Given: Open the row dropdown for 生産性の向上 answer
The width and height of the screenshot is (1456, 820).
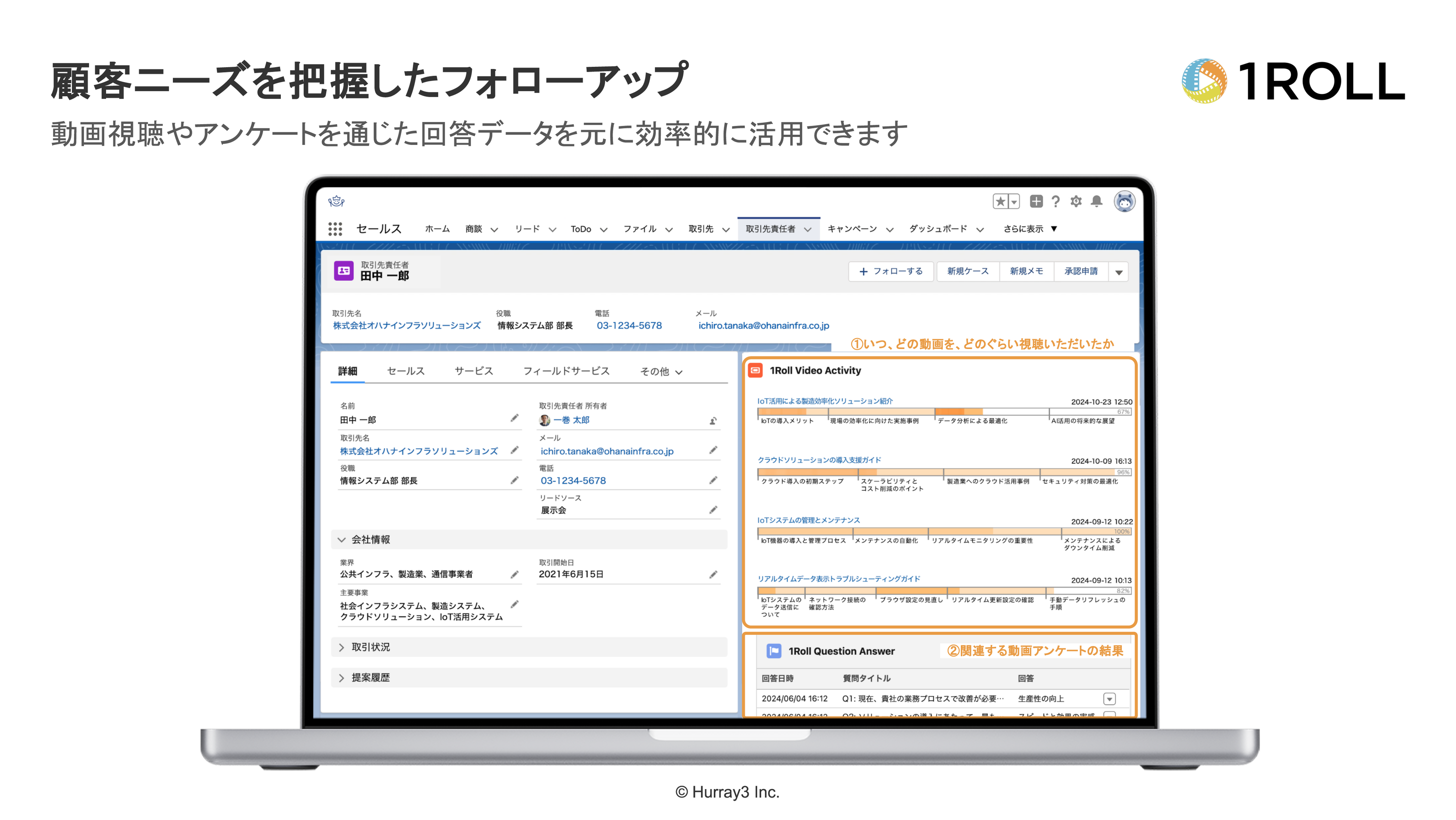Looking at the screenshot, I should [x=1109, y=699].
